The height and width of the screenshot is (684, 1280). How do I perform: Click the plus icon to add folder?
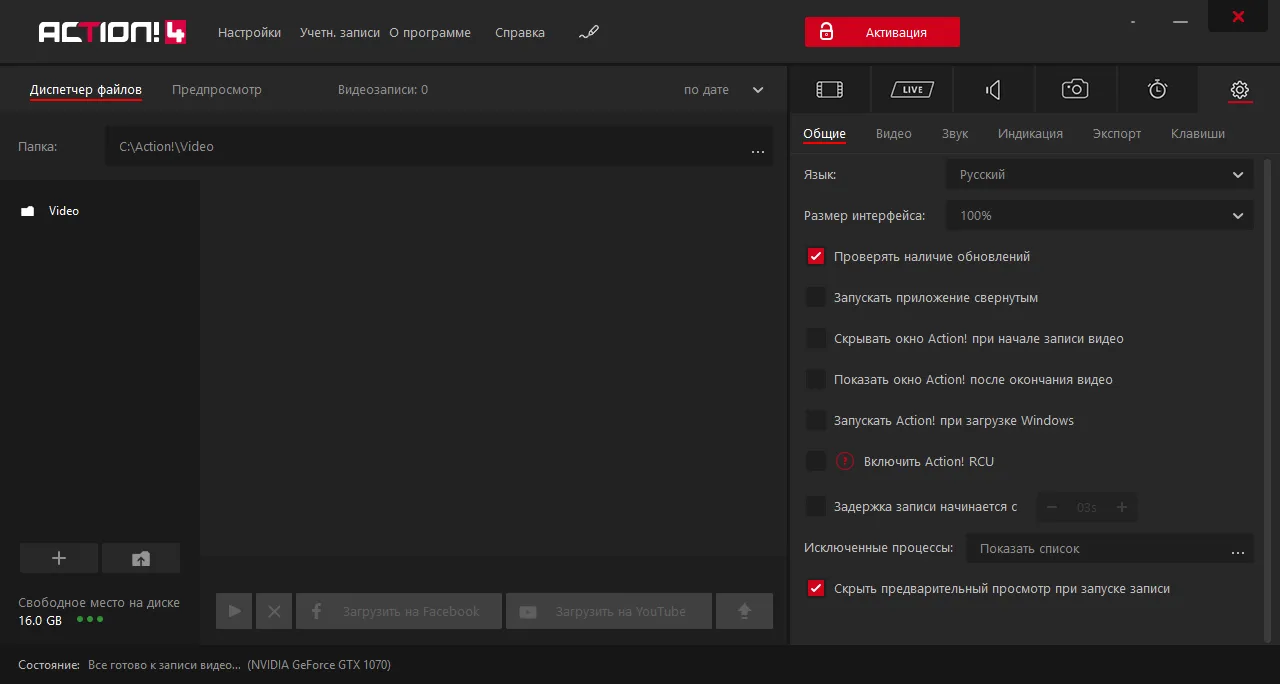[x=59, y=559]
